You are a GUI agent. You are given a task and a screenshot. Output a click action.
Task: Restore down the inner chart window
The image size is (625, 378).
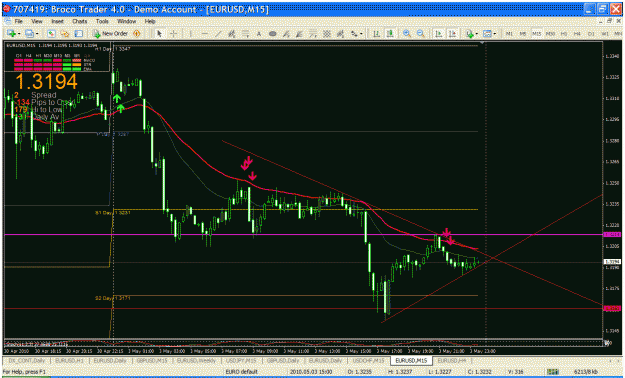tap(610, 21)
